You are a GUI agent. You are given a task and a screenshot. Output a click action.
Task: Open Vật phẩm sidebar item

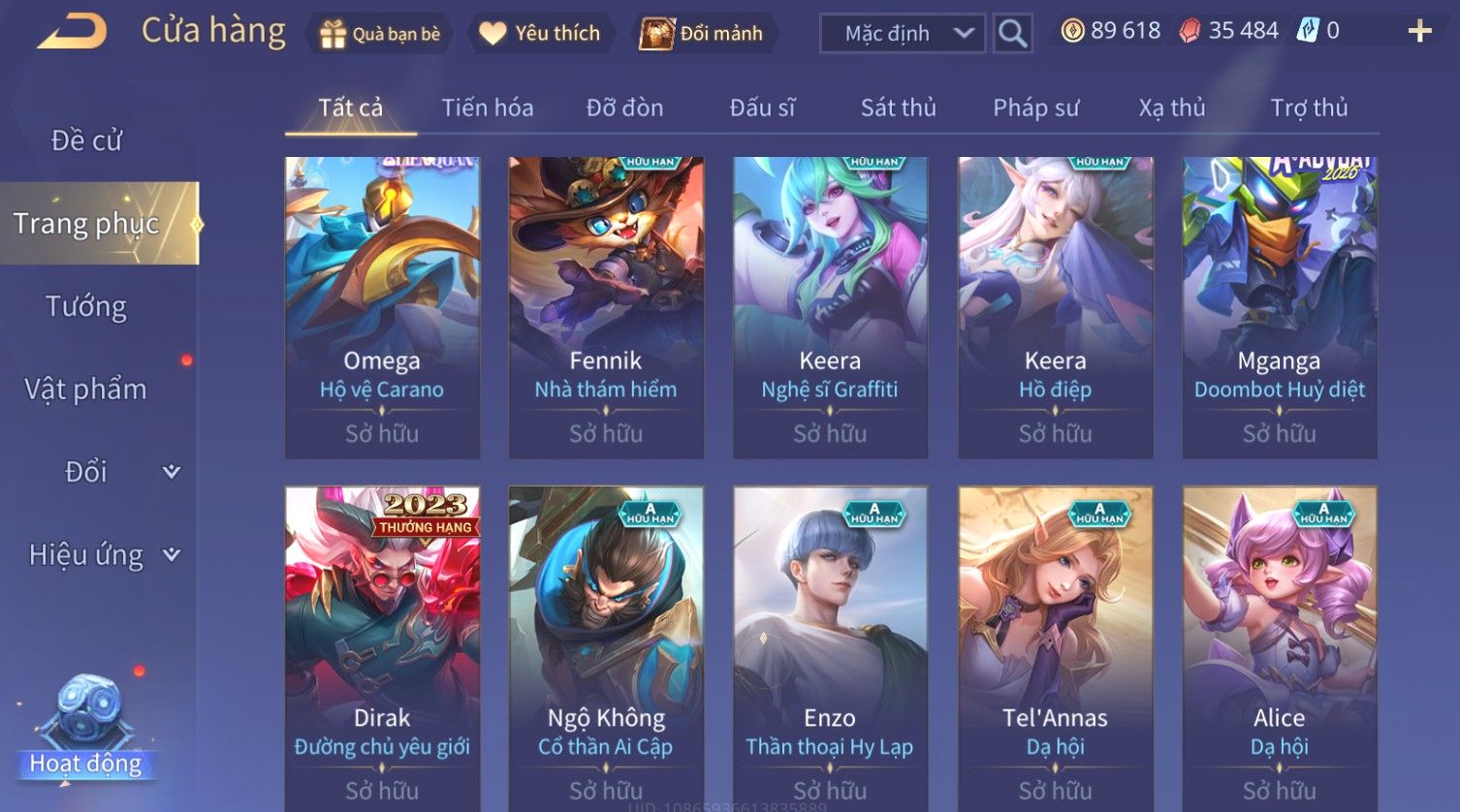86,389
